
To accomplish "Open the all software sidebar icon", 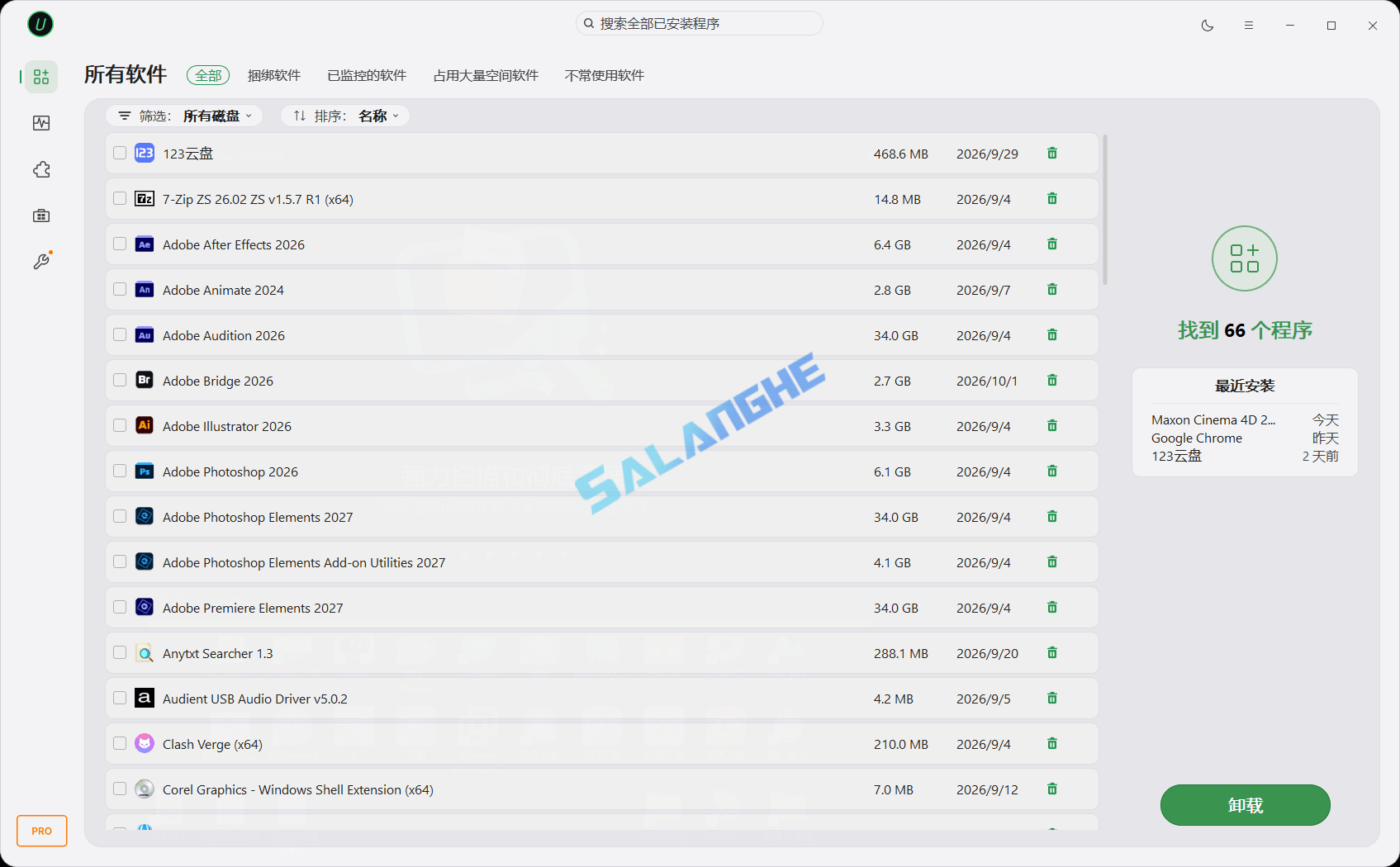I will [x=41, y=77].
